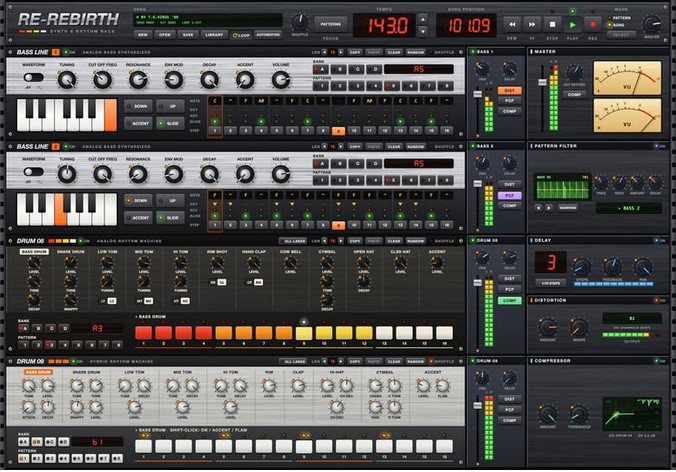Decrease tempo with the down arrow
Screen dimensions: 676x472
(423, 31)
